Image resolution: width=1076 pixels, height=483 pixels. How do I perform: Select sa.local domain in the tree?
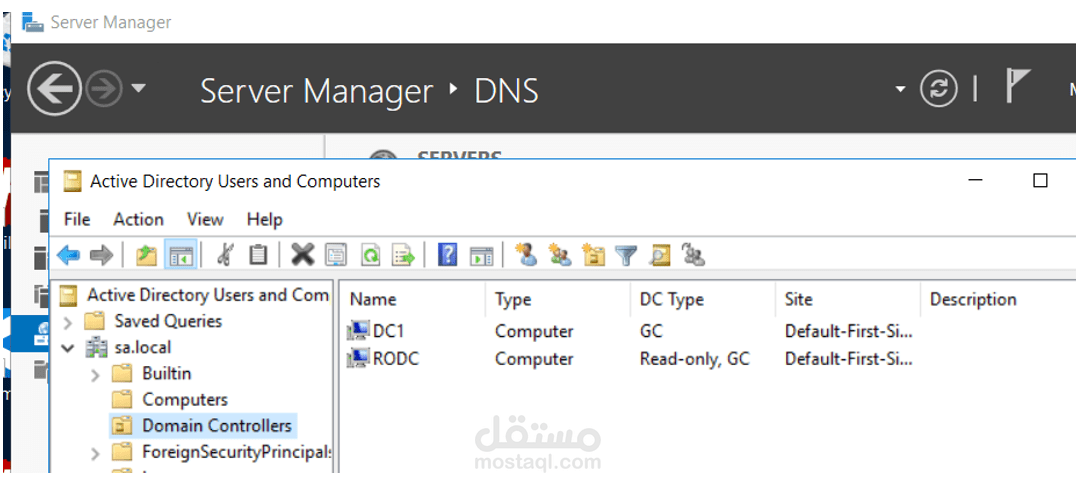coord(143,347)
